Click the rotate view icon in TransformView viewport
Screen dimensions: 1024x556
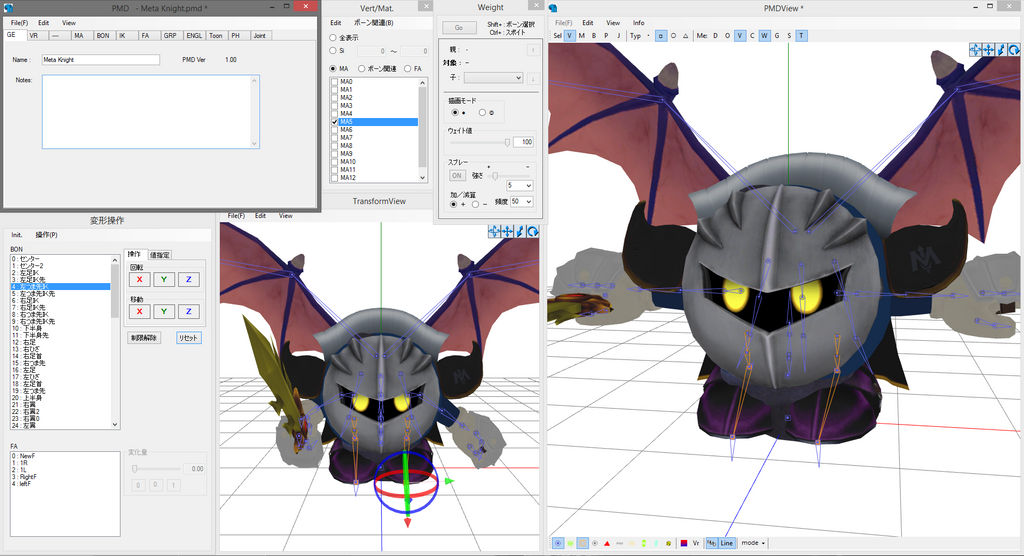(533, 231)
